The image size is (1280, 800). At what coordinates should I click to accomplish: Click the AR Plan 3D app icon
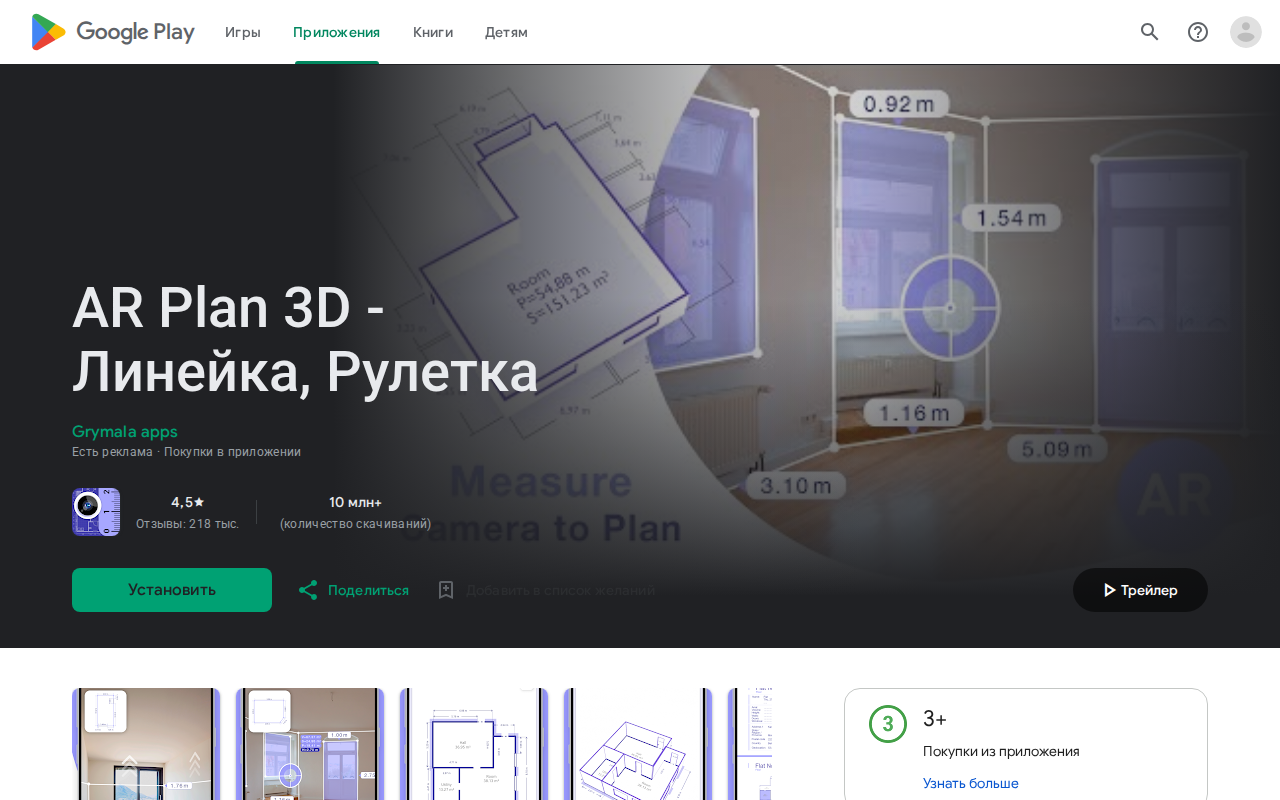pos(96,512)
